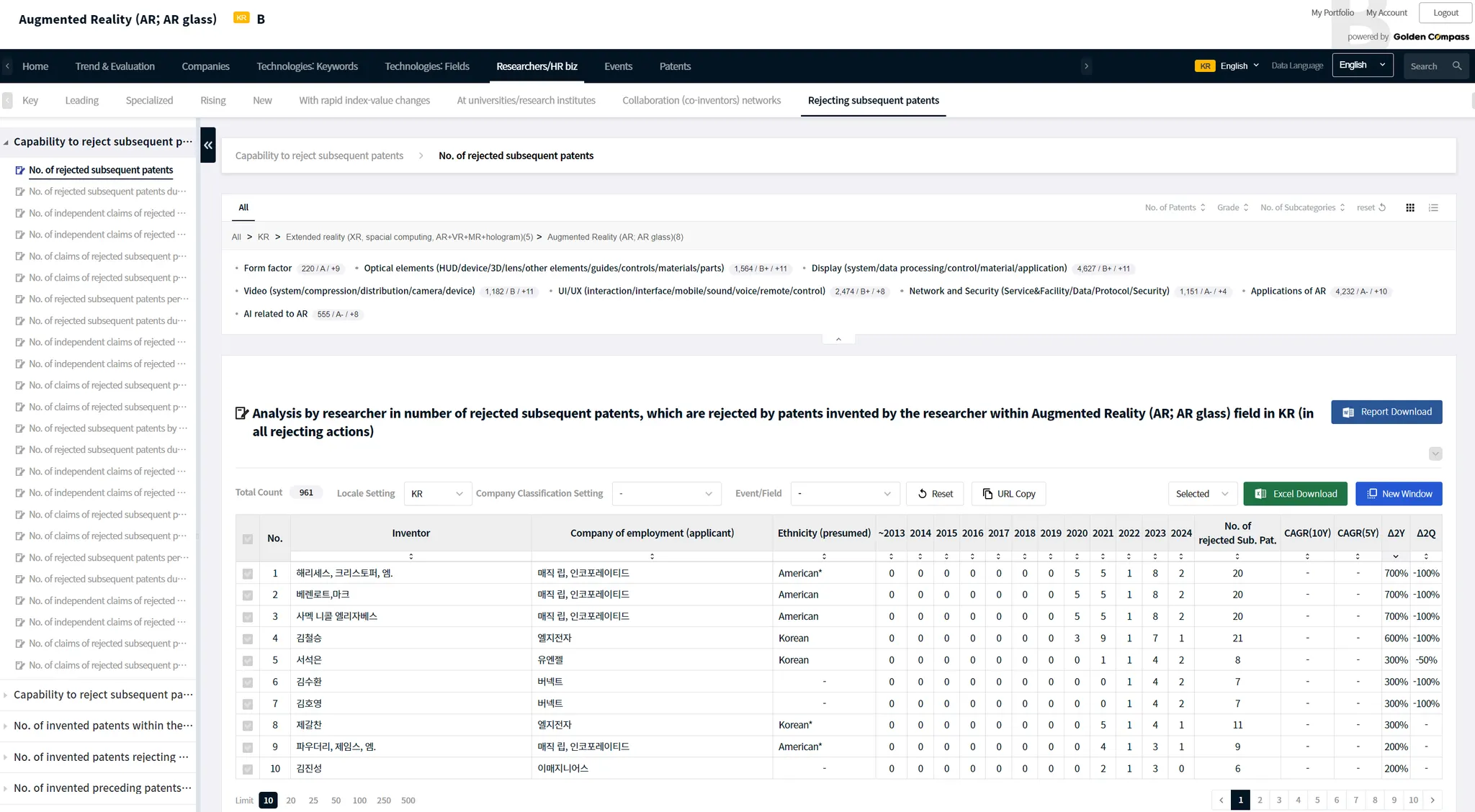Check the row 1 checkbox
The image size is (1475, 812).
click(248, 574)
